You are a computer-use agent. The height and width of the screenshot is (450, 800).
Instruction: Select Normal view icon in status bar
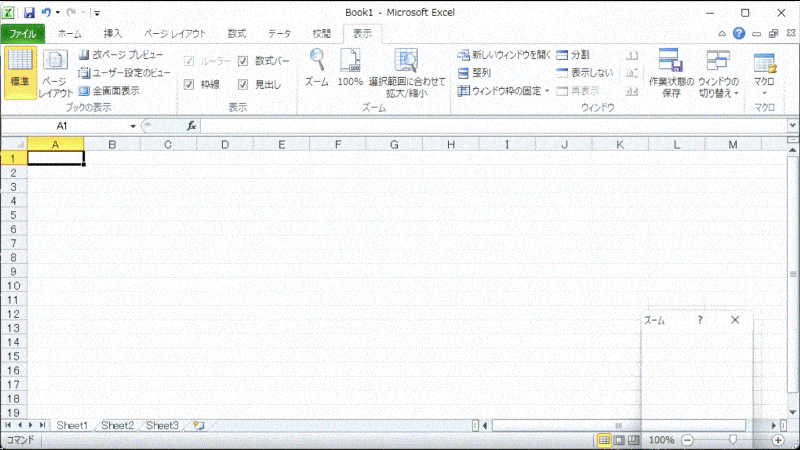[x=604, y=440]
